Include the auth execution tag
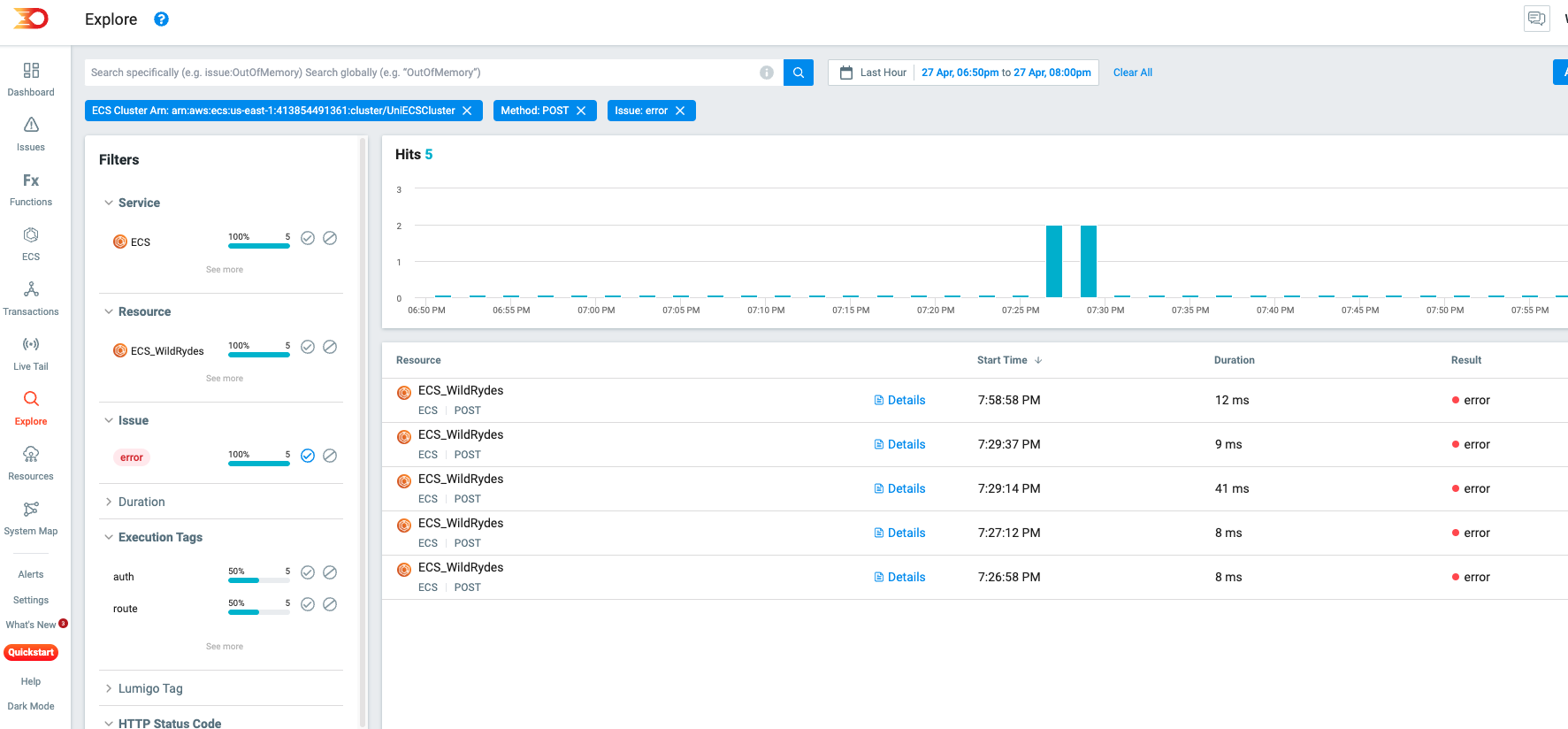 pyautogui.click(x=308, y=572)
